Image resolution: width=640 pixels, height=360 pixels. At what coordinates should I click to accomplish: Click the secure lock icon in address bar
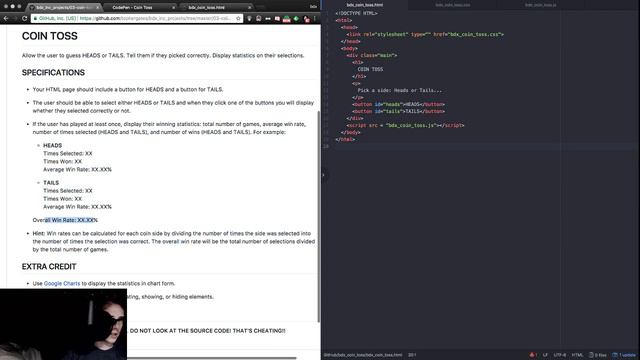[x=36, y=18]
